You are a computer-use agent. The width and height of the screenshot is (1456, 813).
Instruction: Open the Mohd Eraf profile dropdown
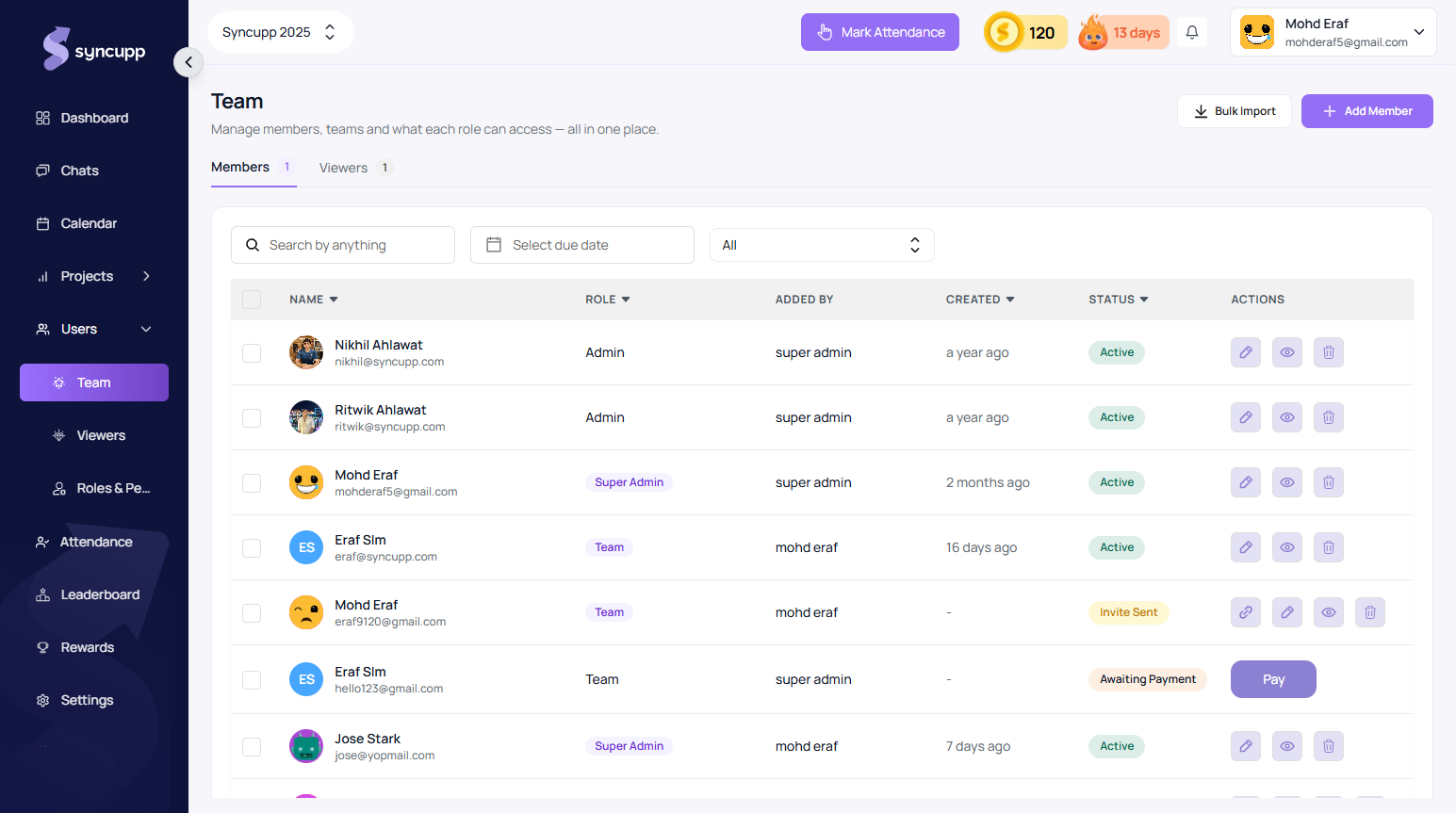coord(1333,32)
